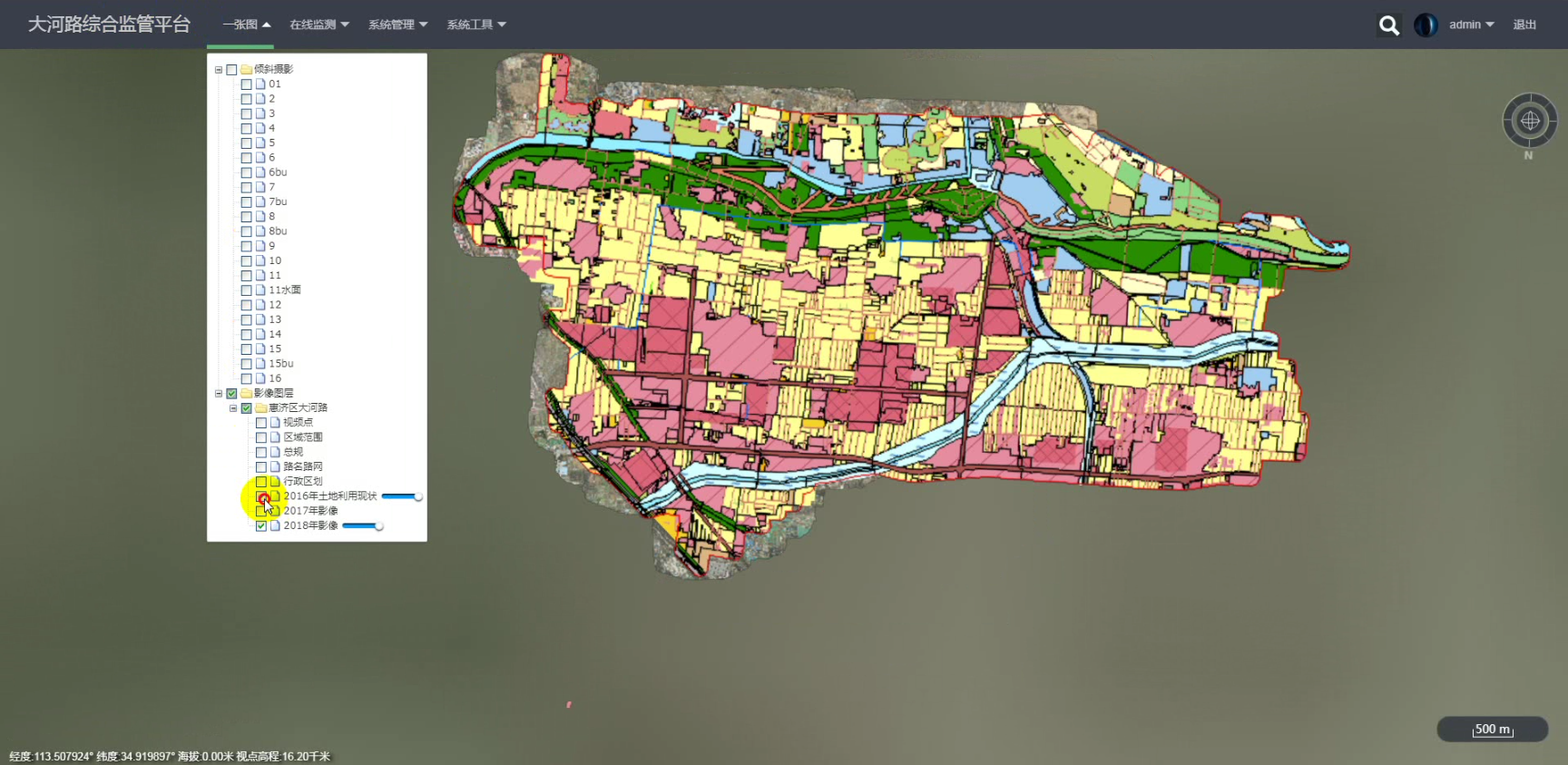Click the 影像图层 folder icon
Viewport: 1568px width, 765px height.
(x=246, y=394)
